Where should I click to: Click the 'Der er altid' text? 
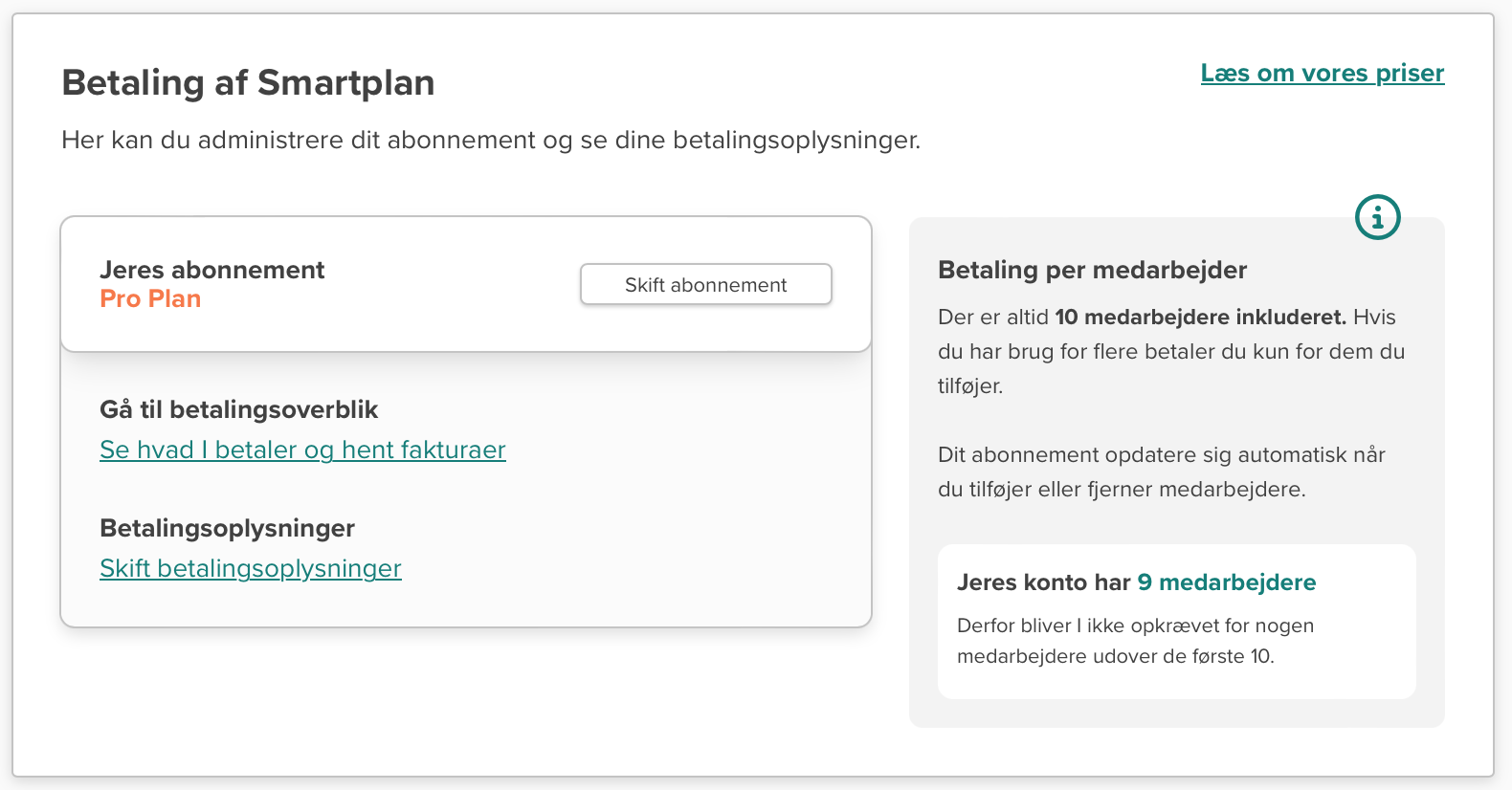[992, 318]
